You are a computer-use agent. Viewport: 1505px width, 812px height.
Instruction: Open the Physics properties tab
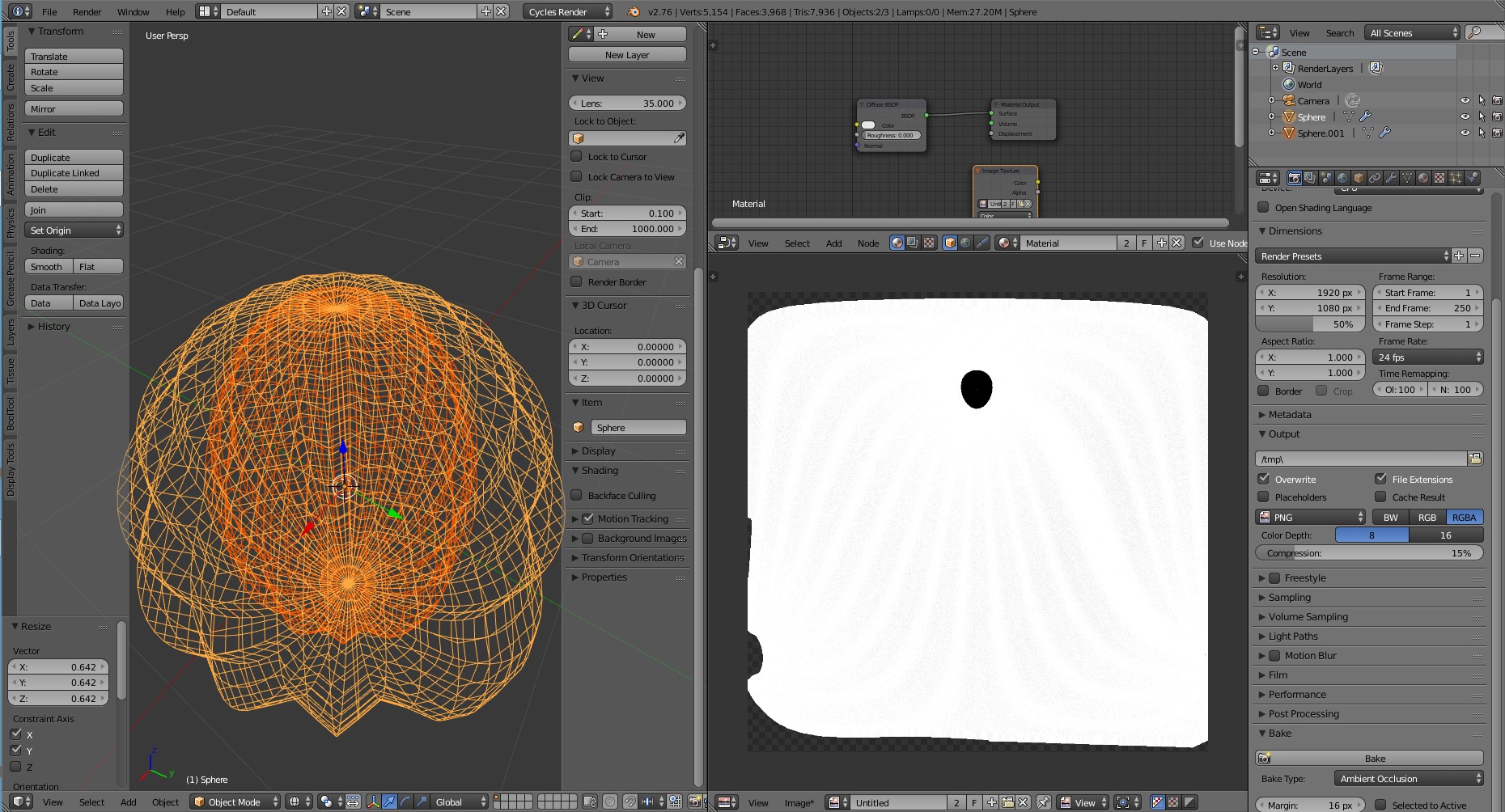point(1471,180)
